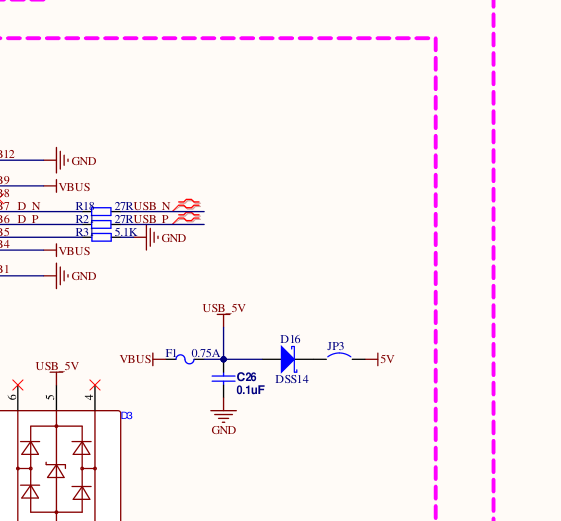Select the USB_P signal port symbol
Screen dimensions: 561x521
[x=187, y=218]
